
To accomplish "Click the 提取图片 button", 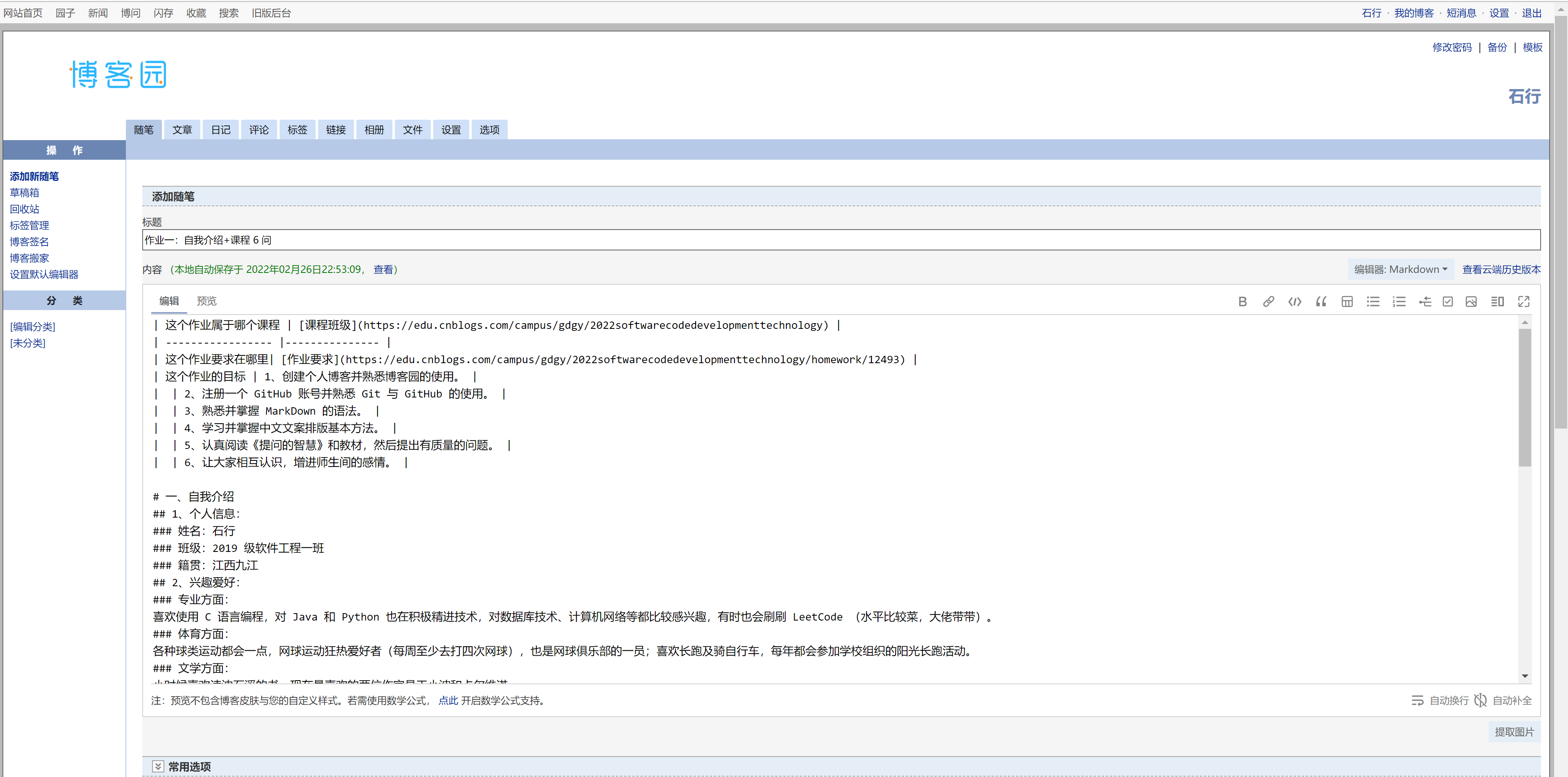I will [x=1514, y=731].
